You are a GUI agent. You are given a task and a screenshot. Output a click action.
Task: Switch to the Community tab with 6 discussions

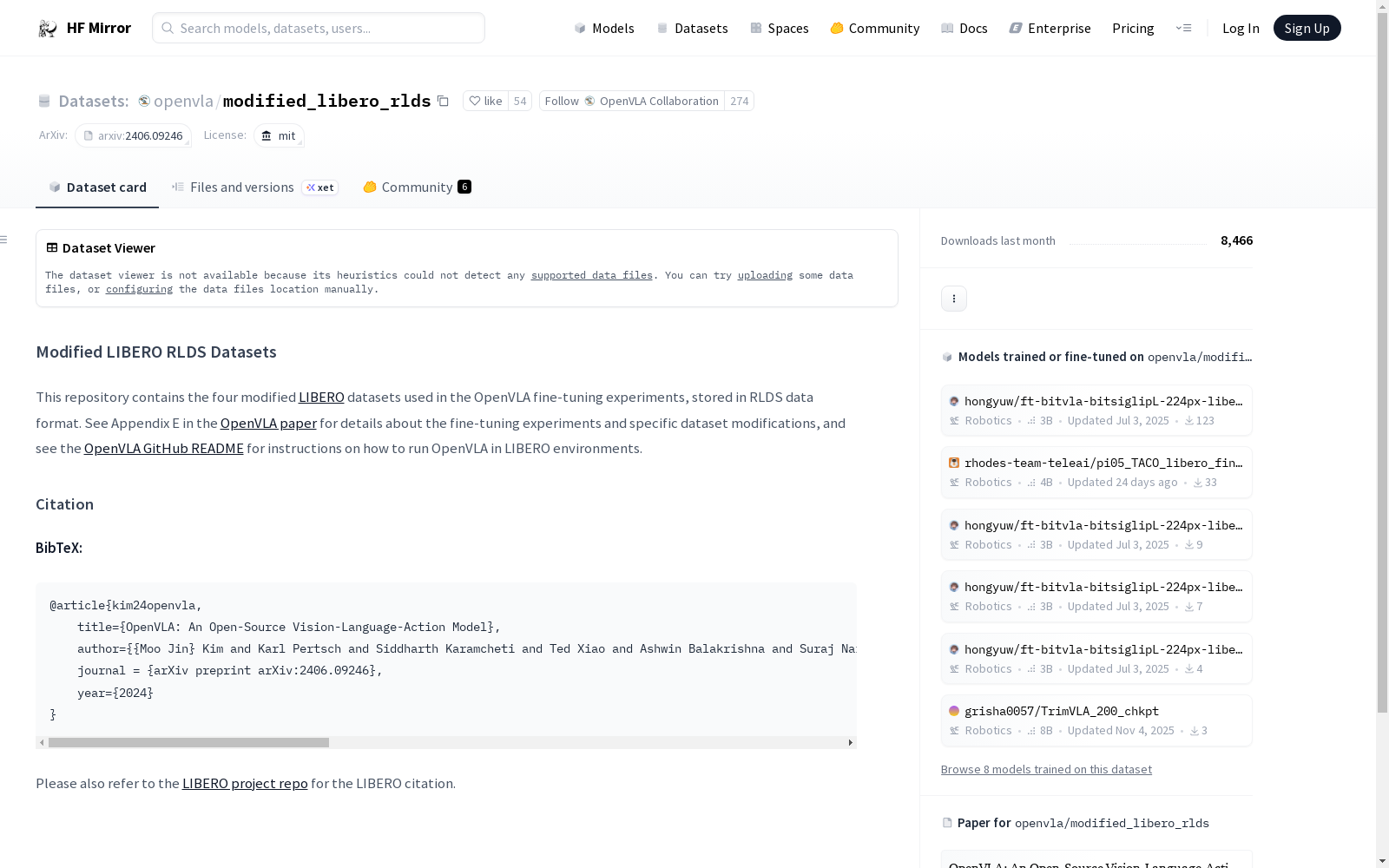[417, 187]
